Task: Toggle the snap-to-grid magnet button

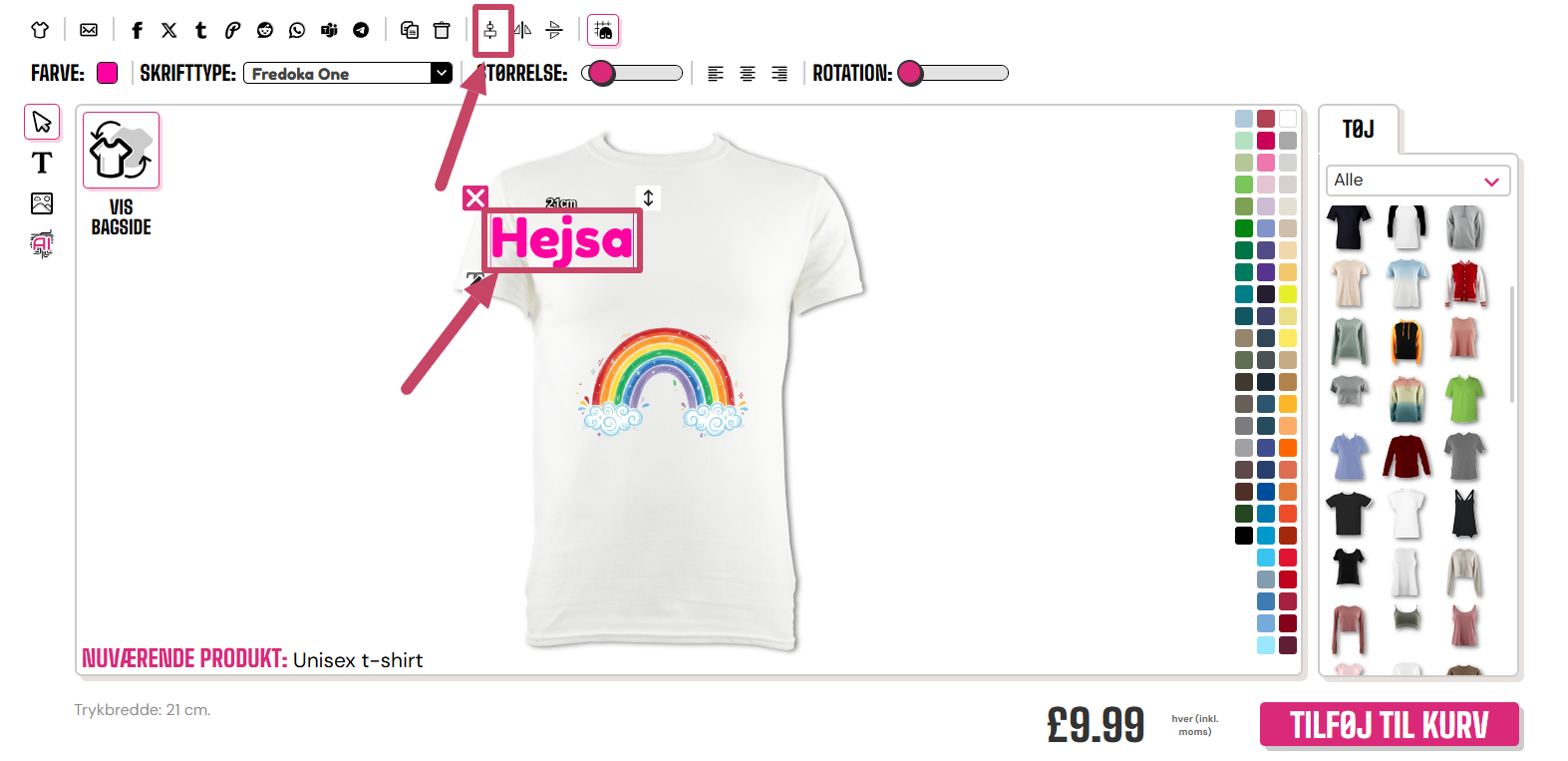Action: [x=603, y=30]
